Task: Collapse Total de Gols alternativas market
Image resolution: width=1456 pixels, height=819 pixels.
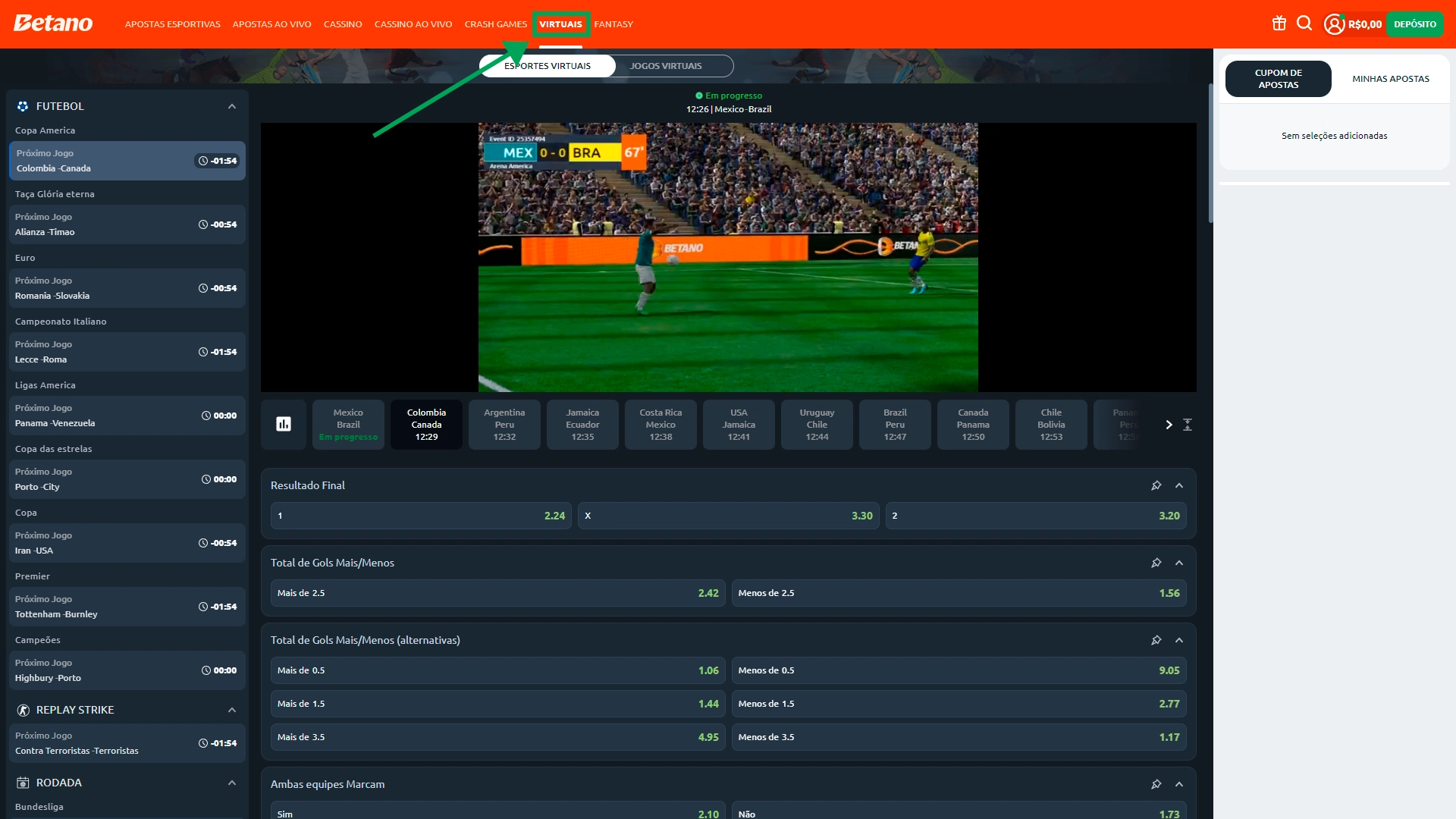Action: (1179, 640)
